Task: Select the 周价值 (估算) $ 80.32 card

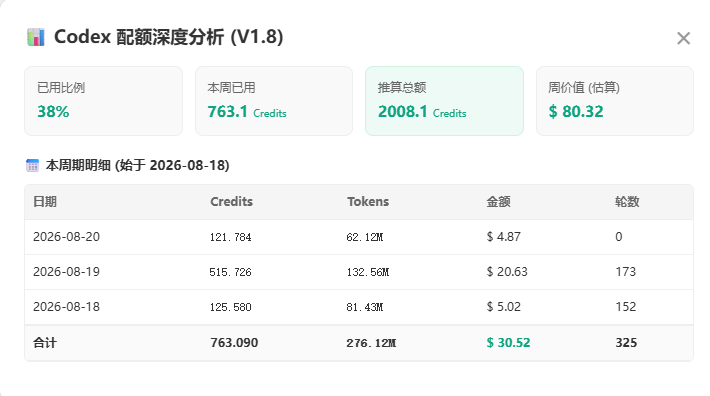Action: coord(615,101)
